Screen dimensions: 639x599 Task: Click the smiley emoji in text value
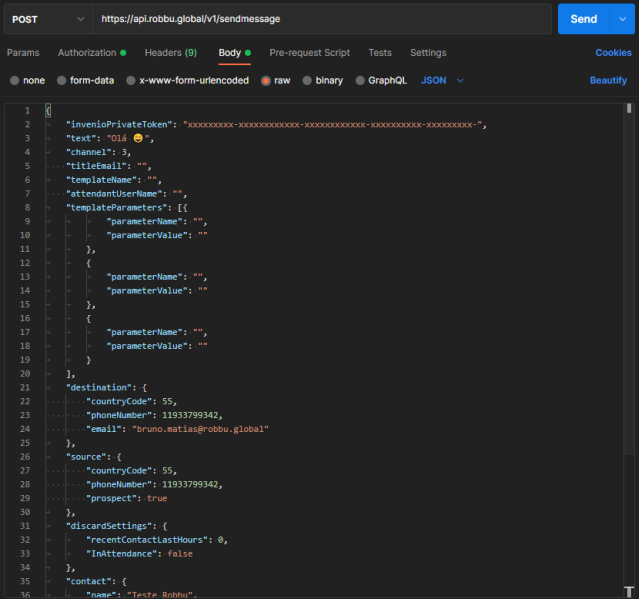(x=137, y=138)
